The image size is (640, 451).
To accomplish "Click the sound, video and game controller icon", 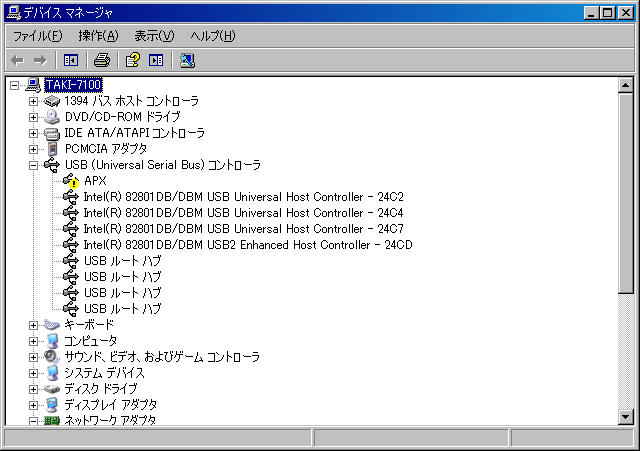I will 52,357.
